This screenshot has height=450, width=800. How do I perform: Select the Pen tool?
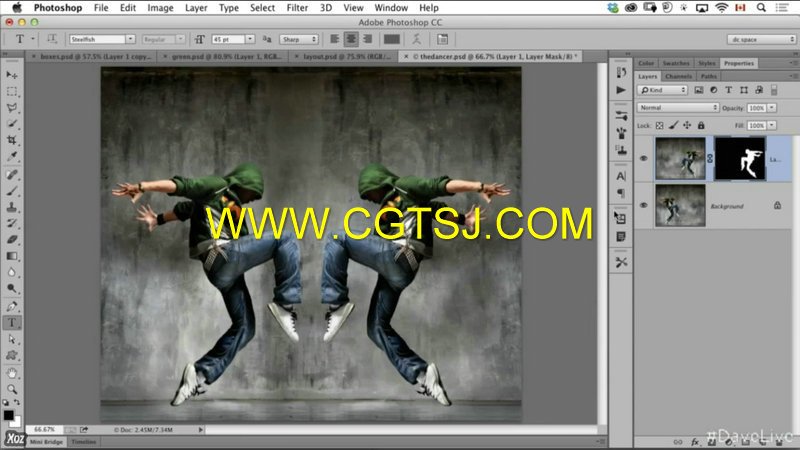click(x=12, y=306)
